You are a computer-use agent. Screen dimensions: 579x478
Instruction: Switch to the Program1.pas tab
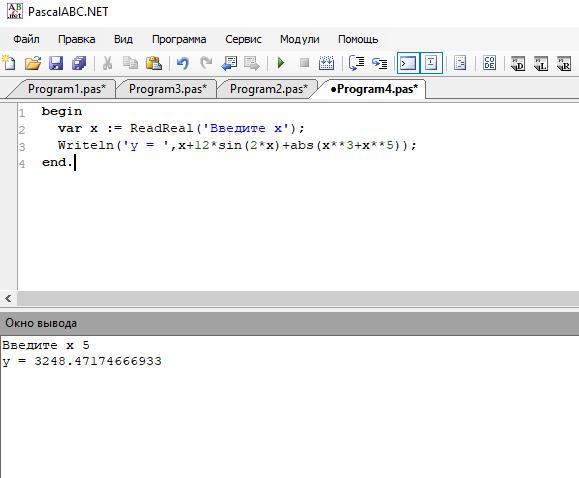(x=66, y=89)
